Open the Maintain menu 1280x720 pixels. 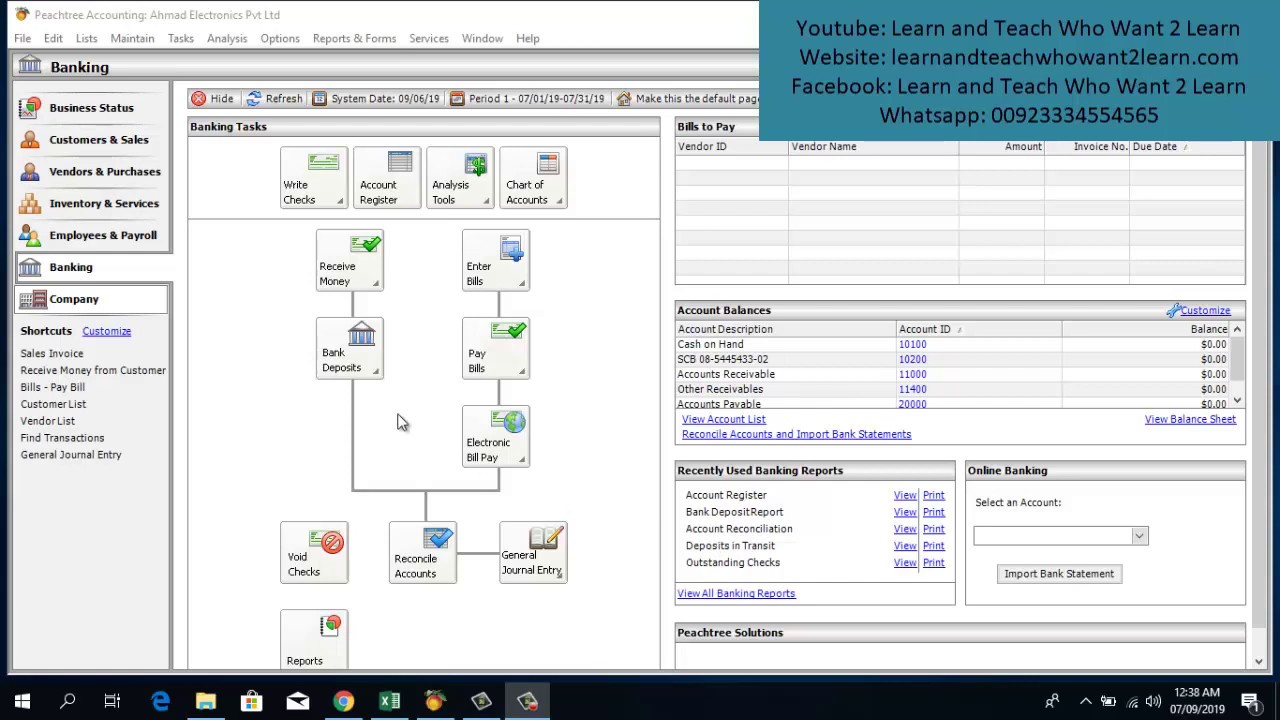[132, 38]
